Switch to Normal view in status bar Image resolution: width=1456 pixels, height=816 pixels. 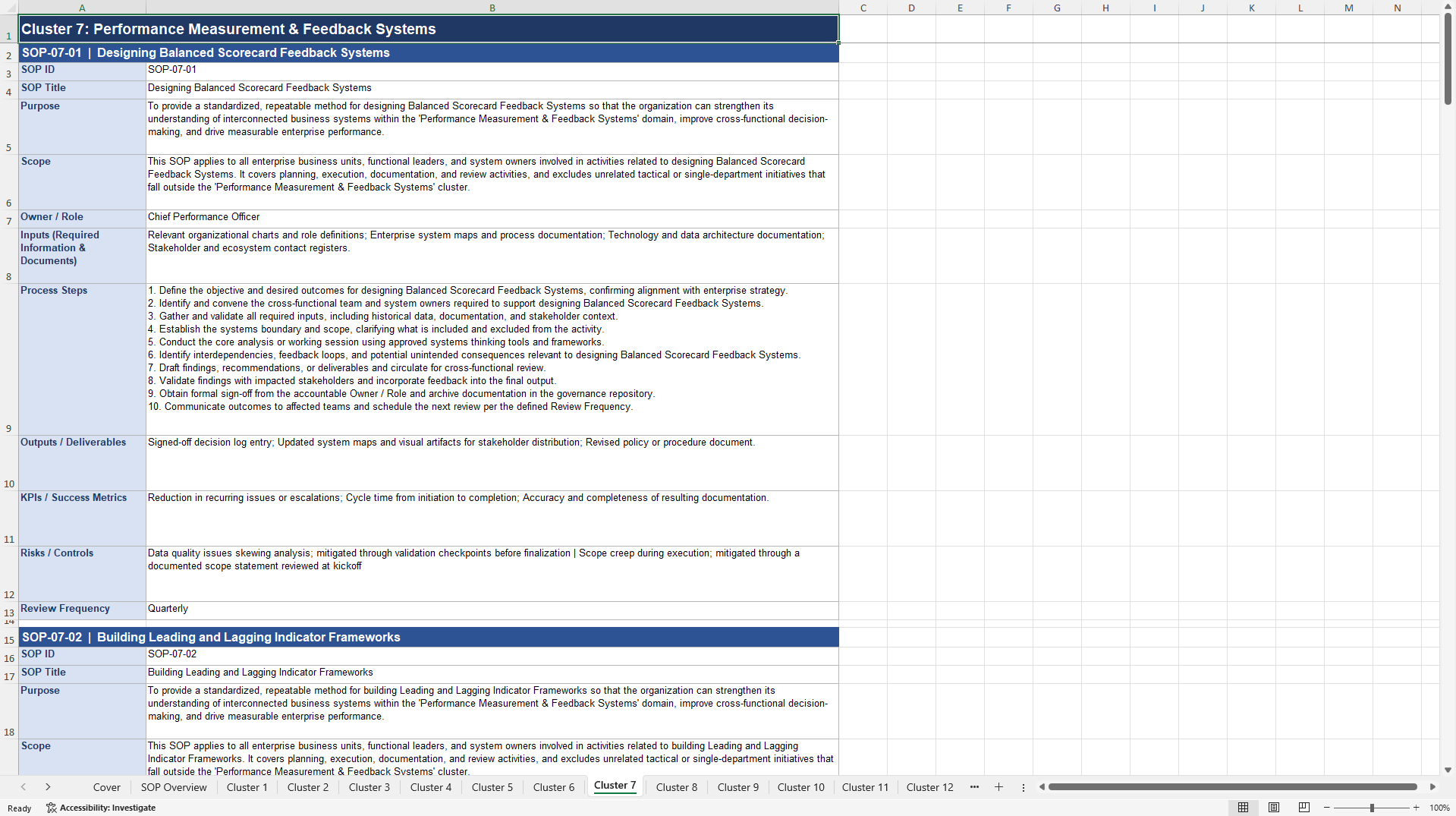1243,808
